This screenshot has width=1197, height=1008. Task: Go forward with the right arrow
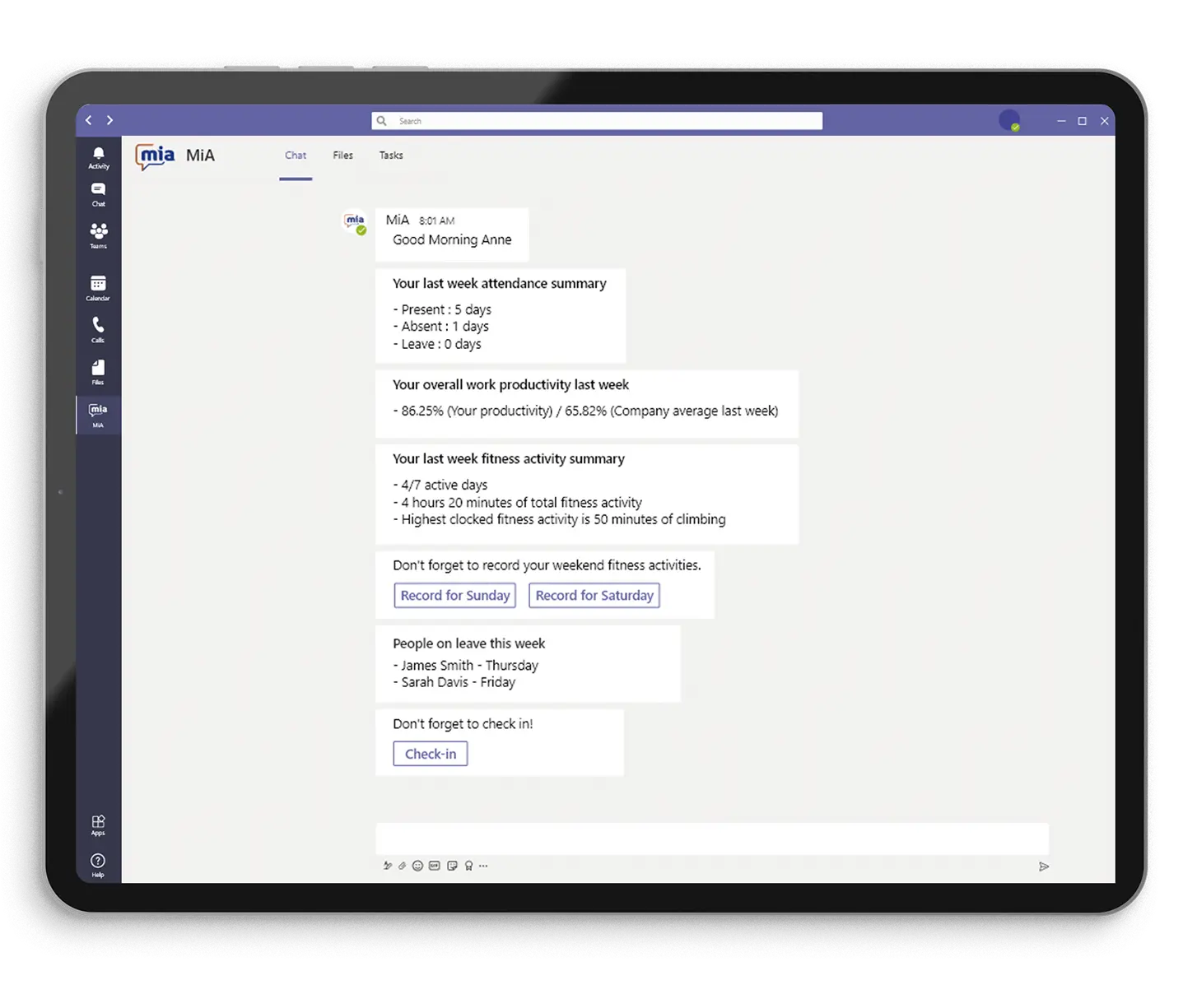tap(109, 120)
